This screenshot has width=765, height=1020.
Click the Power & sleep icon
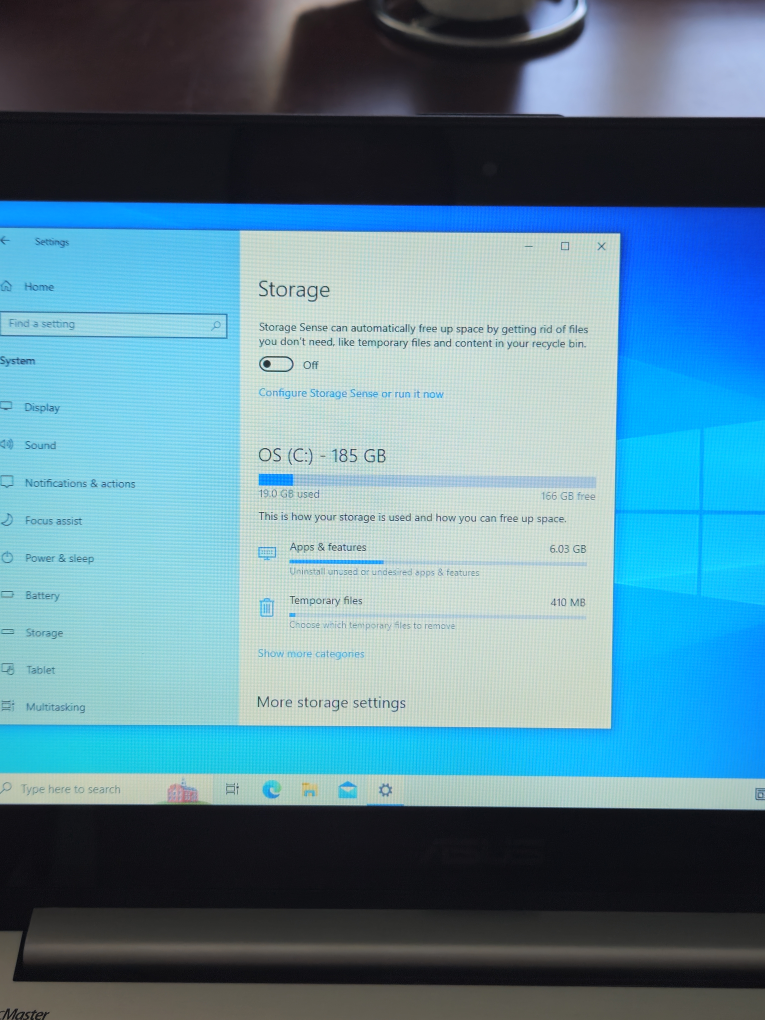pos(7,557)
